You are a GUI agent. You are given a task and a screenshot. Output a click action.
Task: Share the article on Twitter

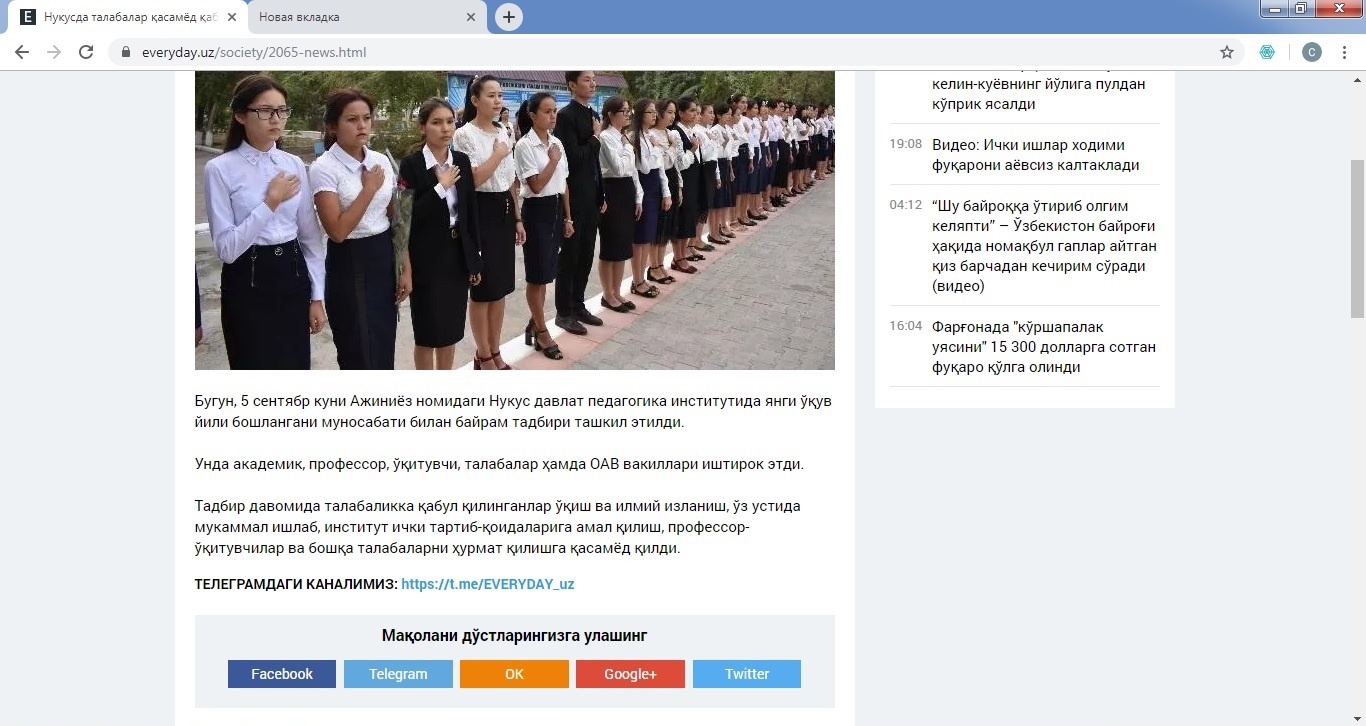pos(747,674)
